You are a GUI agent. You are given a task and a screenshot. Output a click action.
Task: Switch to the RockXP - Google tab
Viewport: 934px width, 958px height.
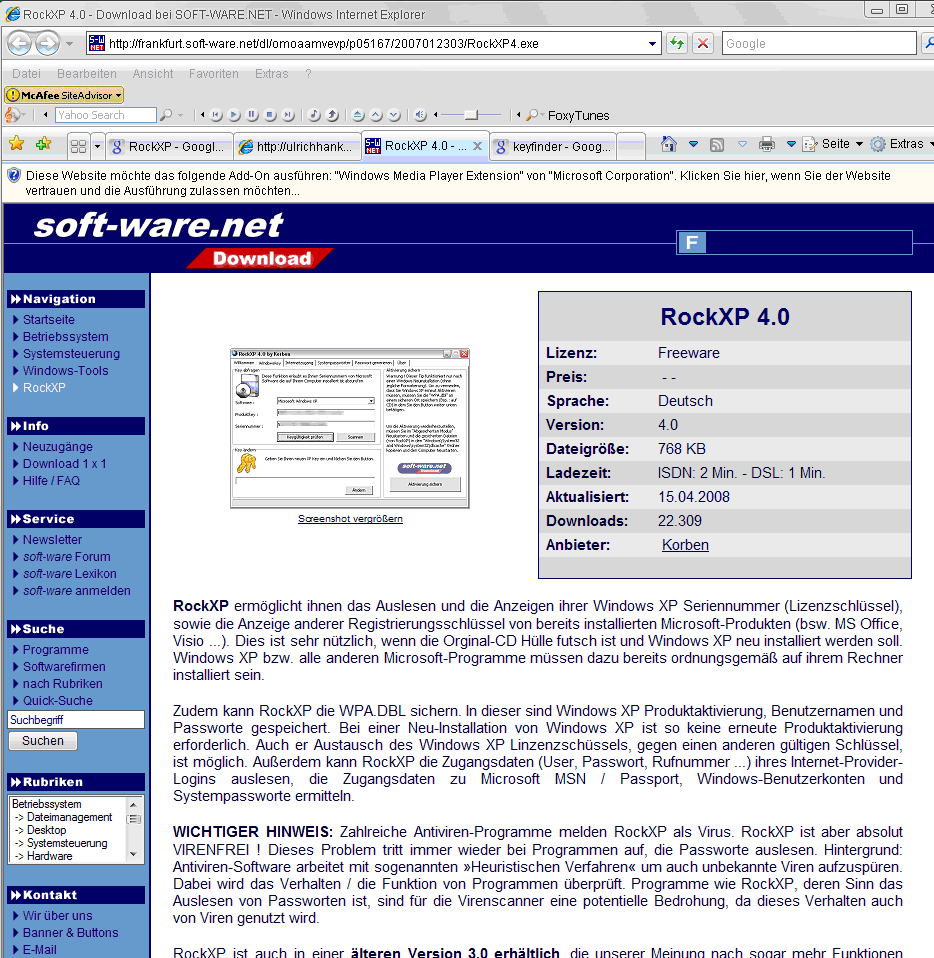pos(169,147)
